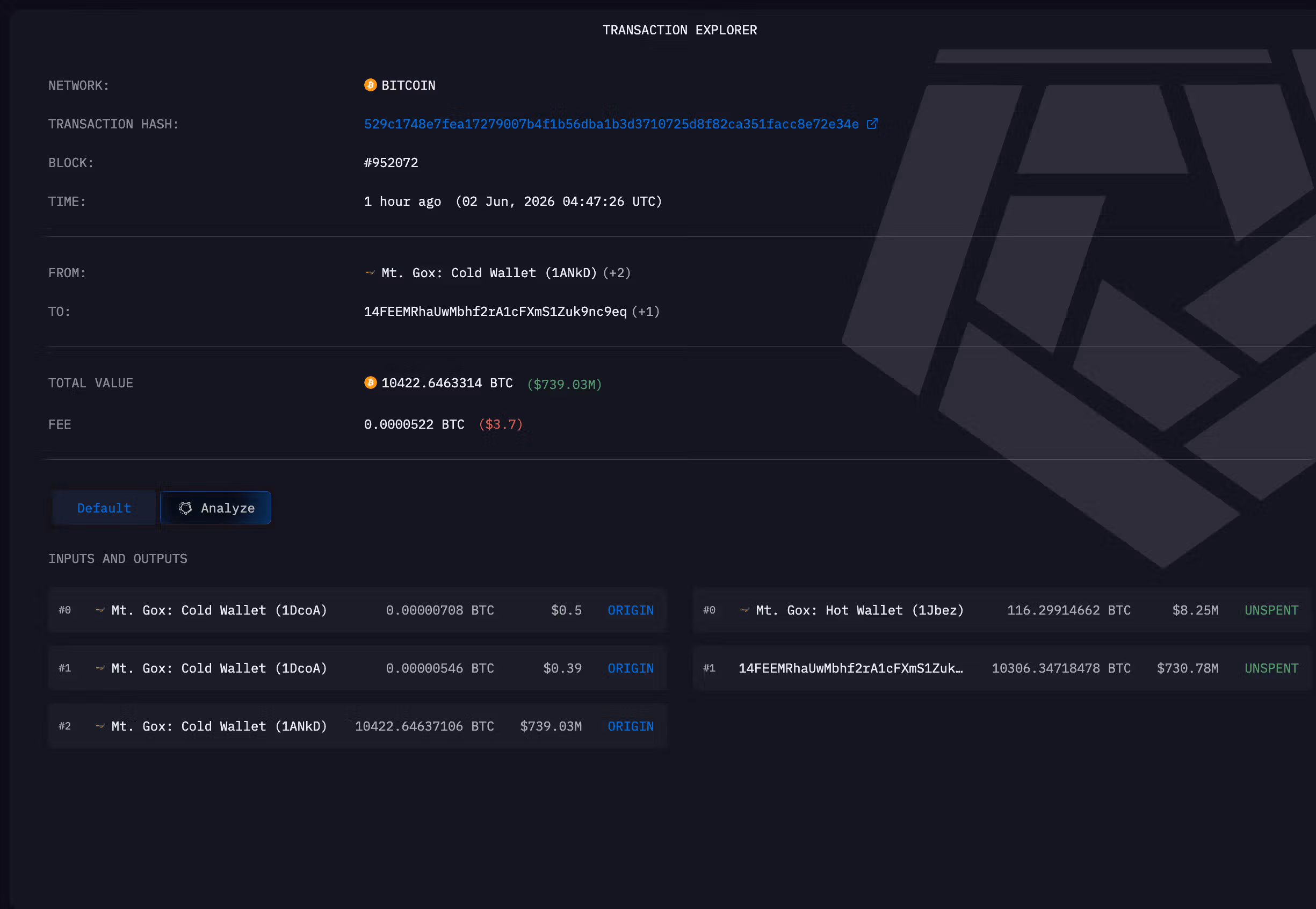Screen dimensions: 1316x909
Task: Open output Mt. Gox Hot Wallet (1Jbez)
Action: (x=860, y=610)
